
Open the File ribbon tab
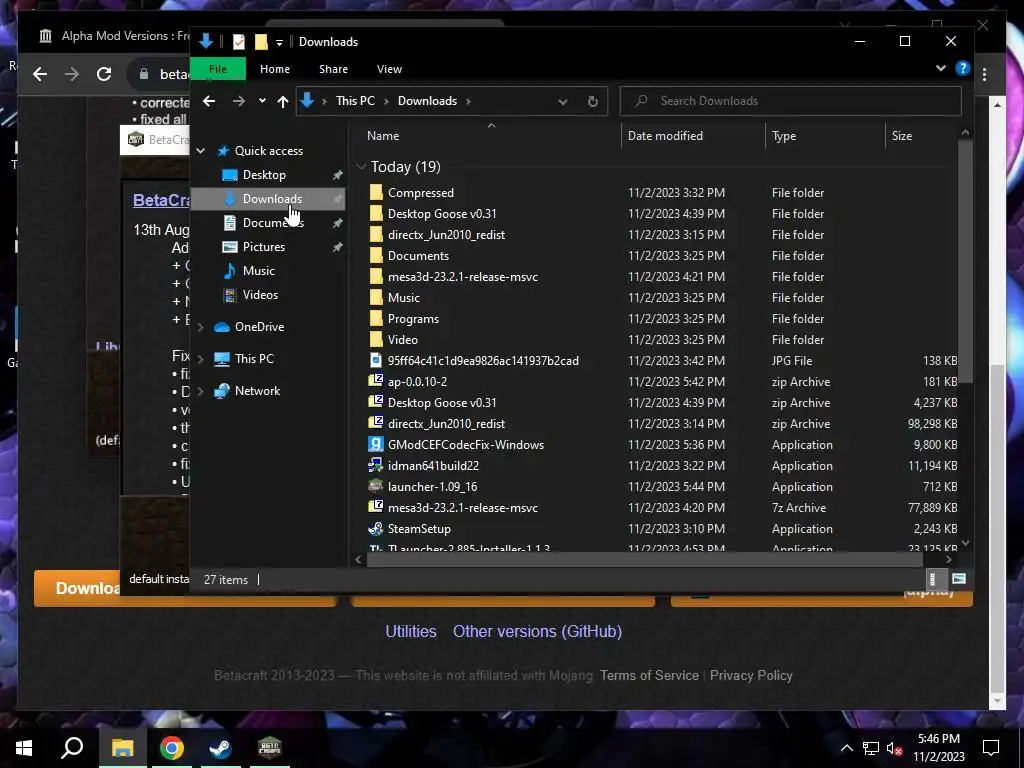coord(217,69)
